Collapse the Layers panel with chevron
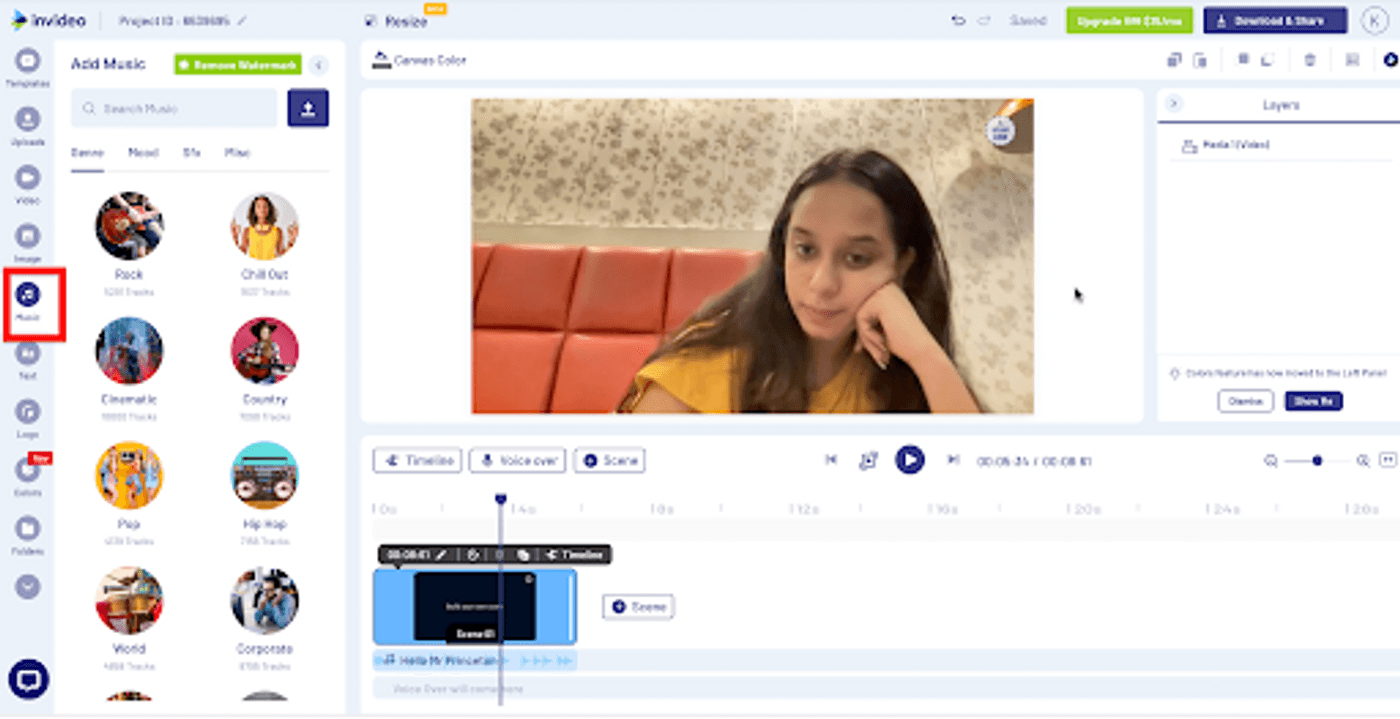 click(x=1174, y=104)
